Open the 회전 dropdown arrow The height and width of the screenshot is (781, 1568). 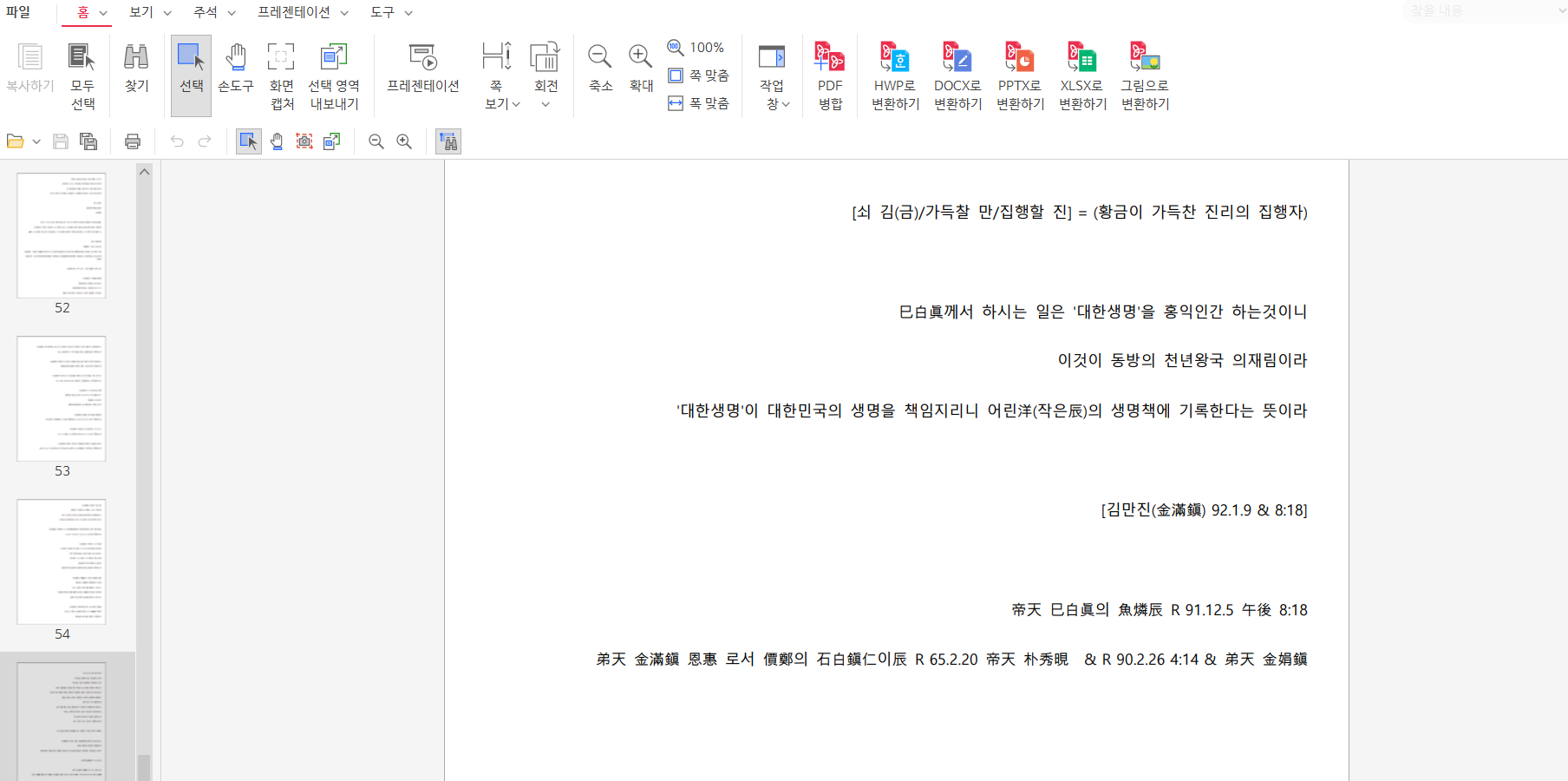pos(546,105)
